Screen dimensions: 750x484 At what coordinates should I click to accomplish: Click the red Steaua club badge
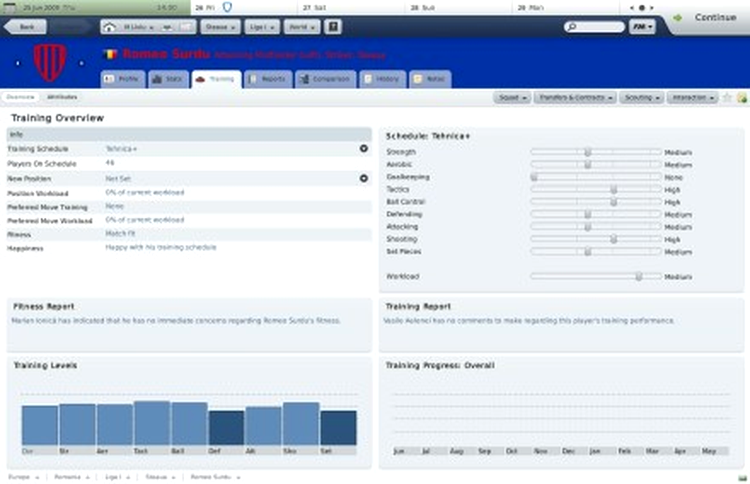50,62
